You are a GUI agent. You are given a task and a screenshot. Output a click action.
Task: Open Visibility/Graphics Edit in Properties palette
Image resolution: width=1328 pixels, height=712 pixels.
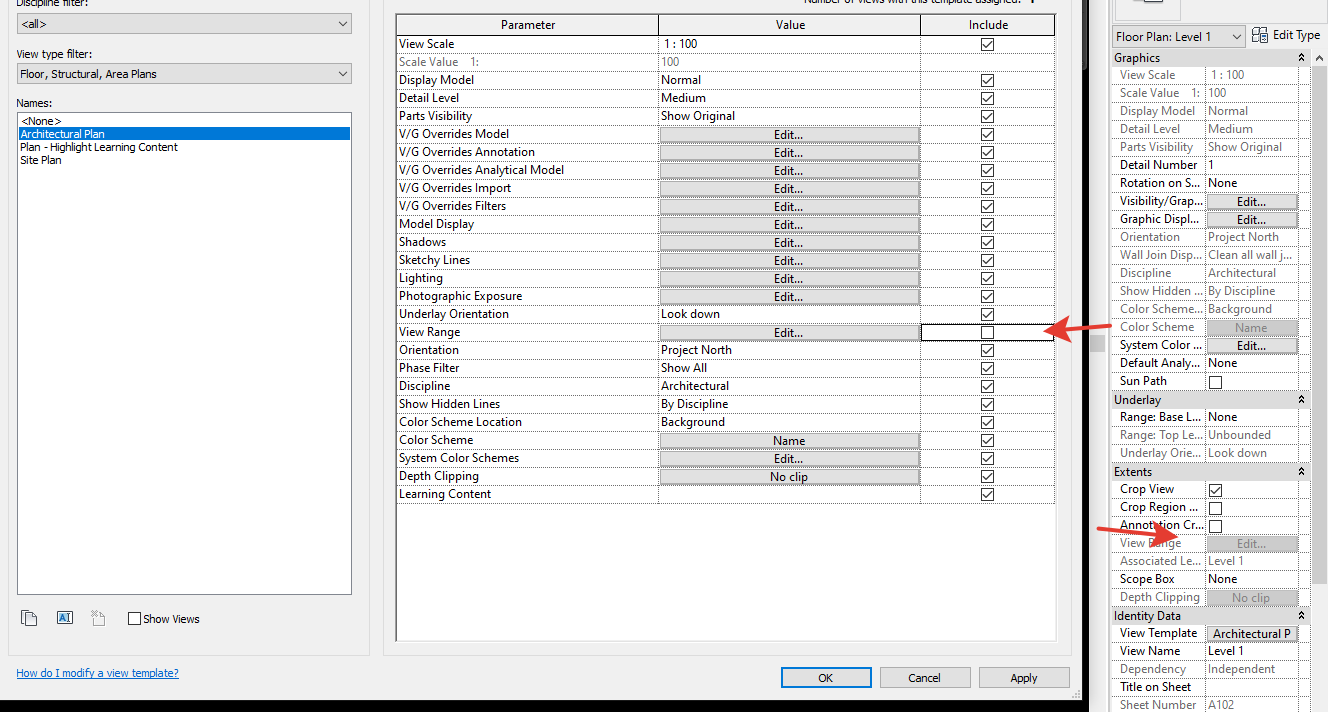1252,200
